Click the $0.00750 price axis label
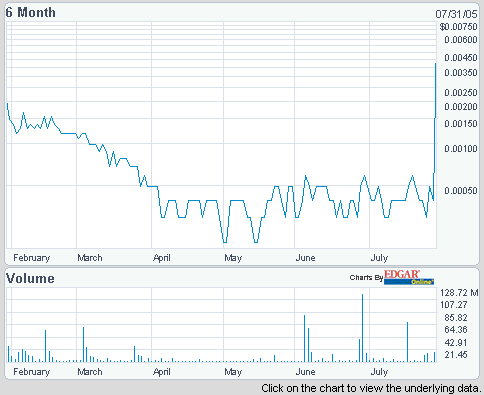 (x=459, y=27)
